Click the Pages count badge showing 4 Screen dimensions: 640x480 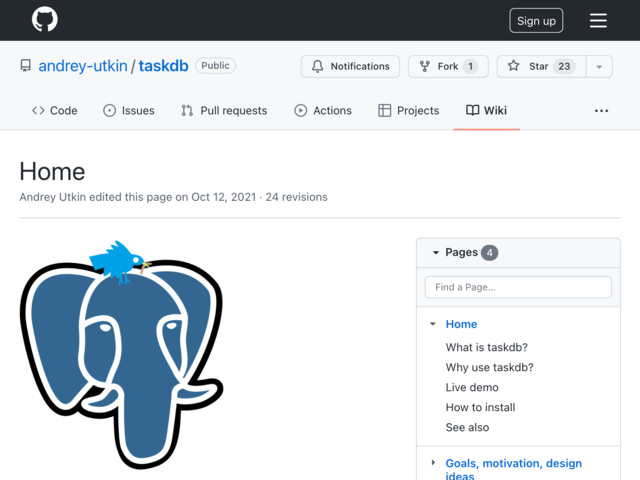[489, 253]
